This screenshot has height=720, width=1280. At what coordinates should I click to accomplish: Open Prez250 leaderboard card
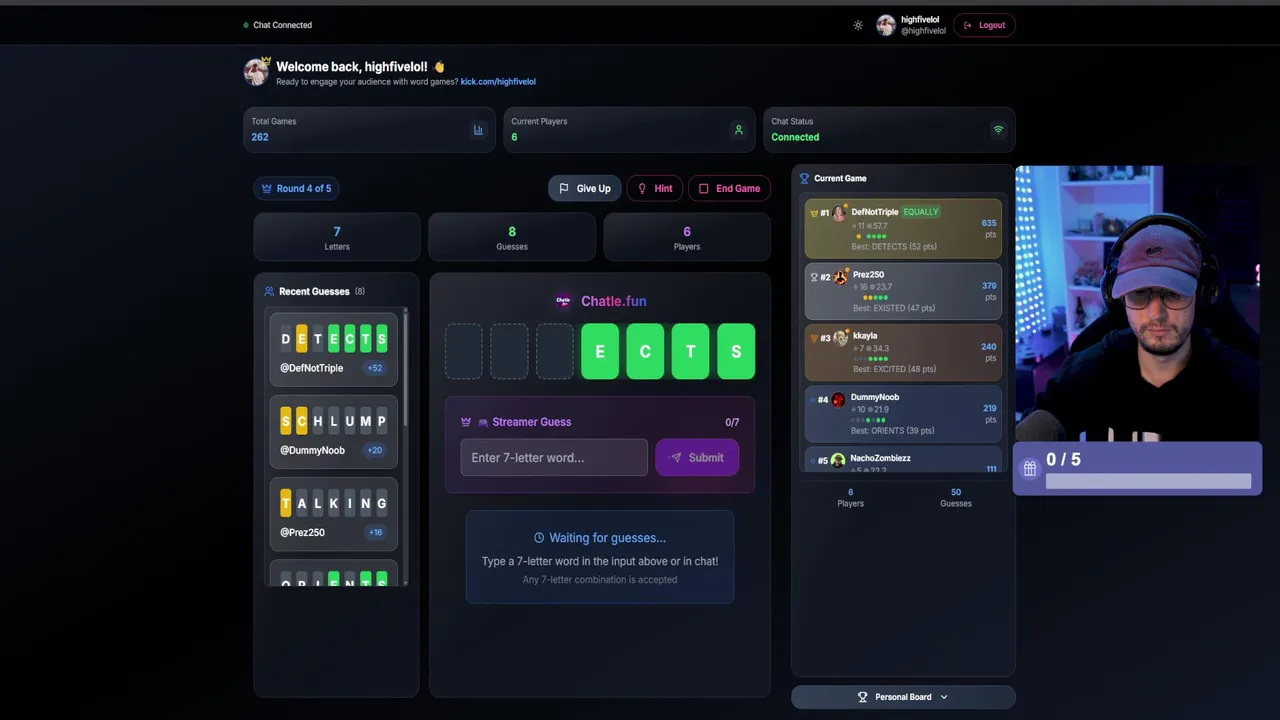click(903, 291)
